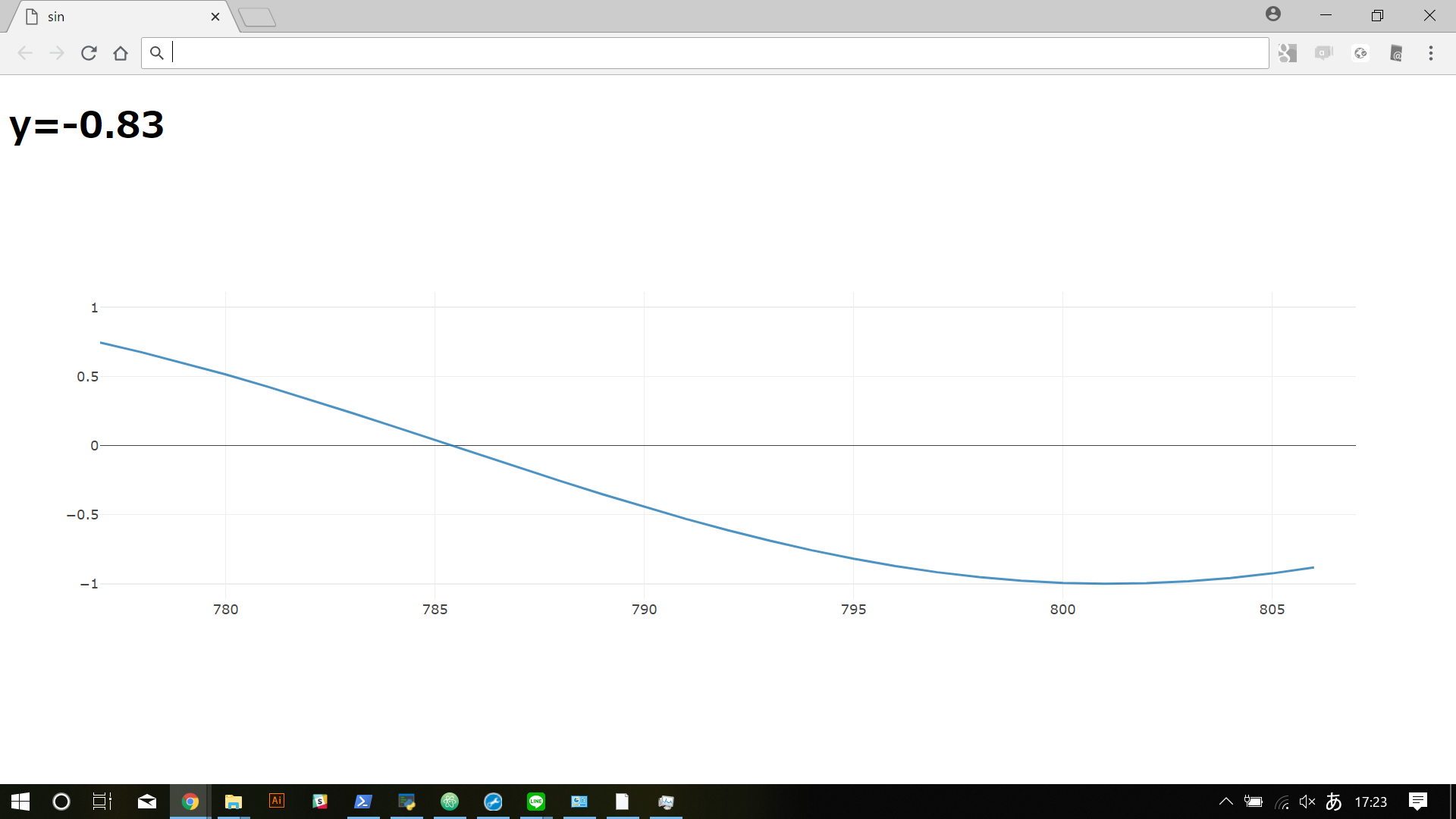Click the forward navigation arrow
The image size is (1456, 819).
57,53
